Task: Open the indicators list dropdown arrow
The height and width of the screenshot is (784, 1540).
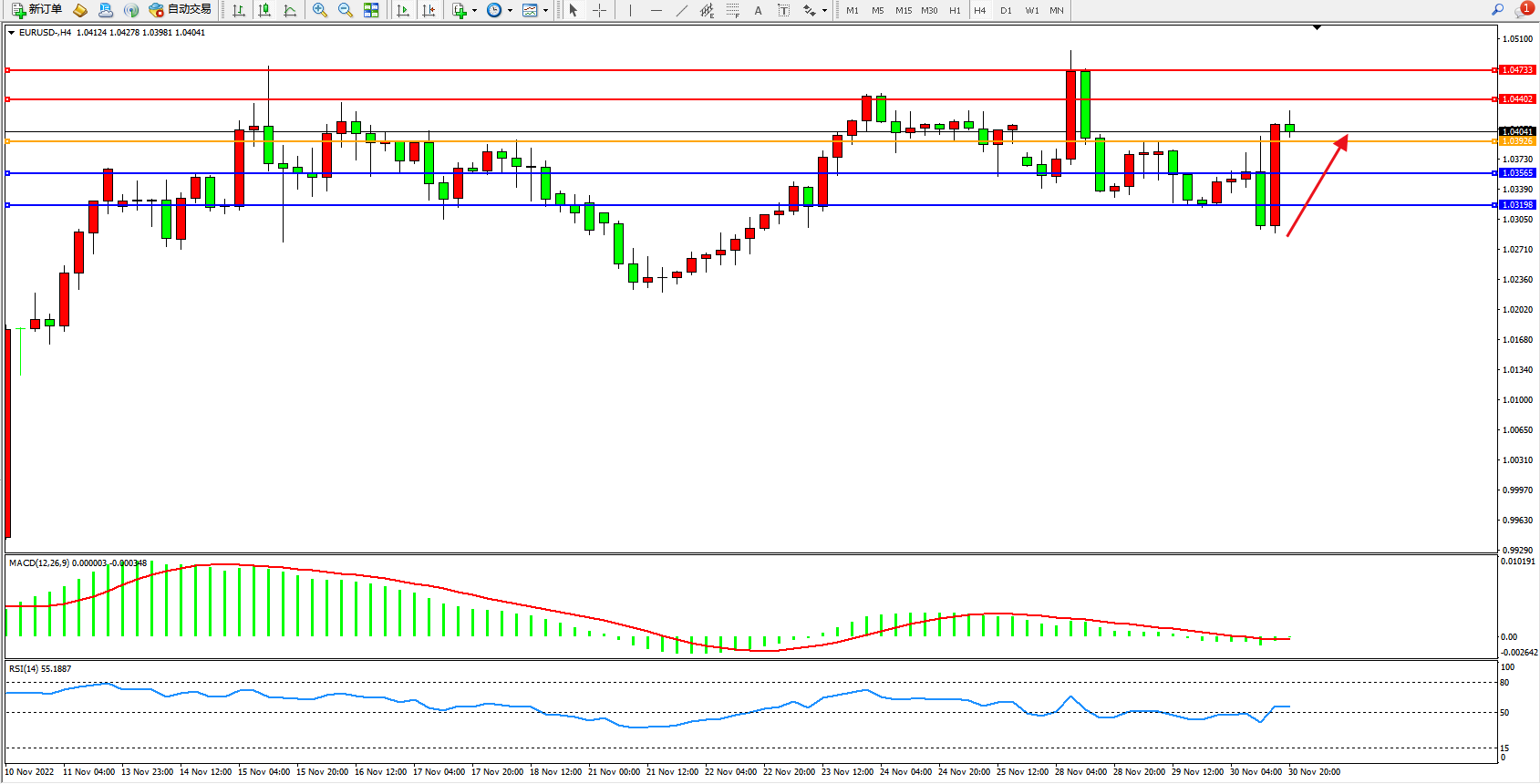Action: tap(474, 11)
